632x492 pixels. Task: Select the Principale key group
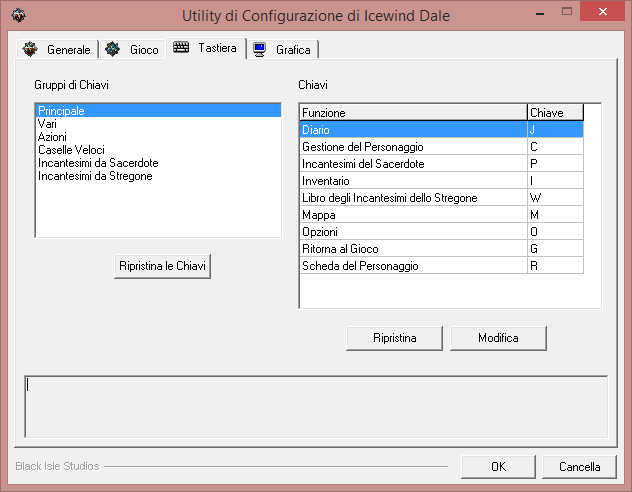point(158,110)
